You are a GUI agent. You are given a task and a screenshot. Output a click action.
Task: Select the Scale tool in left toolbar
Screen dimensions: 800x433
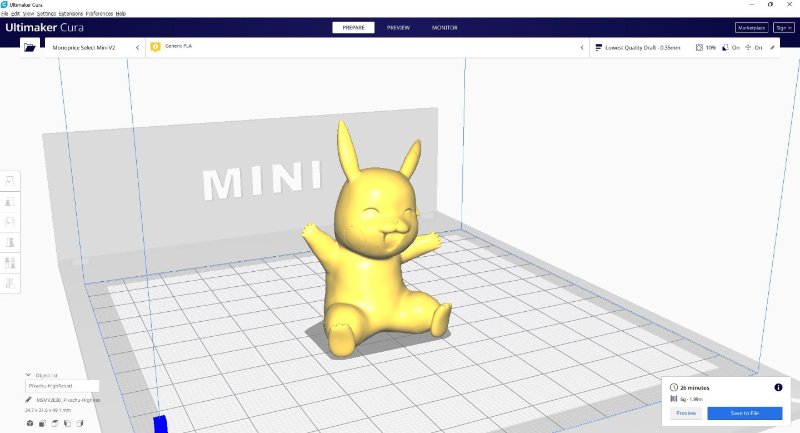point(10,202)
